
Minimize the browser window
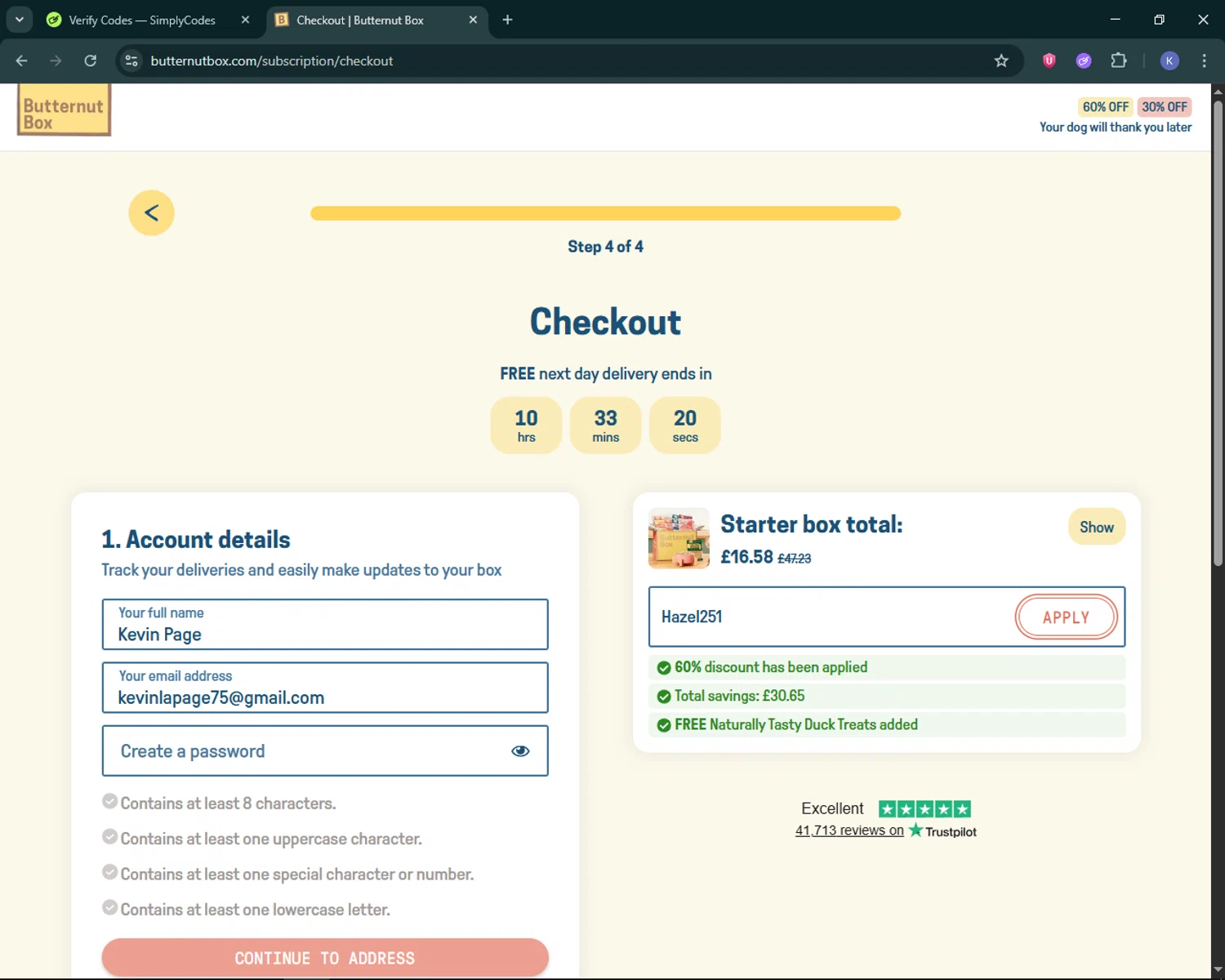coord(1115,20)
